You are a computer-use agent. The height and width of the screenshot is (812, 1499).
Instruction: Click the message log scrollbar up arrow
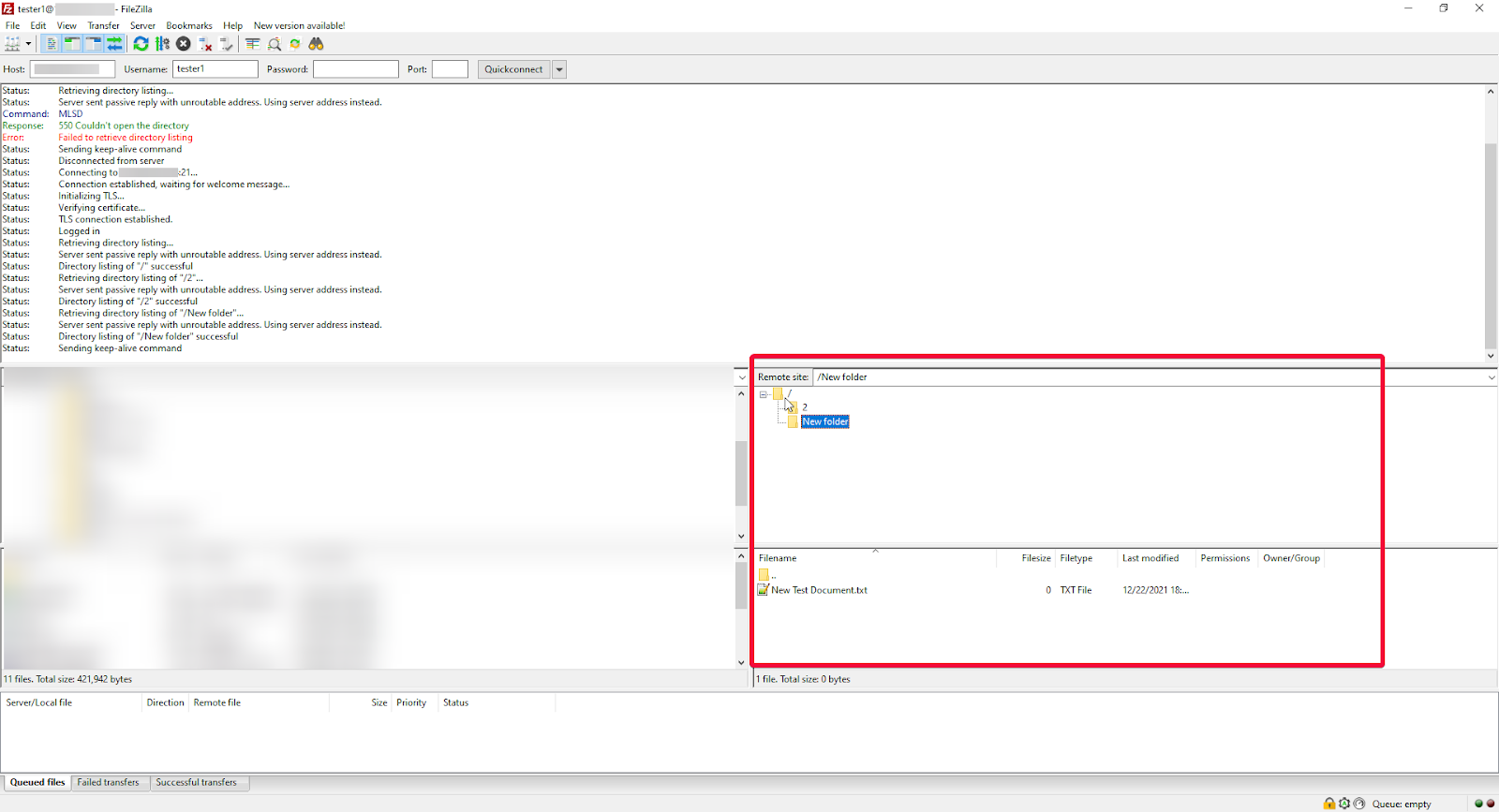pyautogui.click(x=1491, y=91)
